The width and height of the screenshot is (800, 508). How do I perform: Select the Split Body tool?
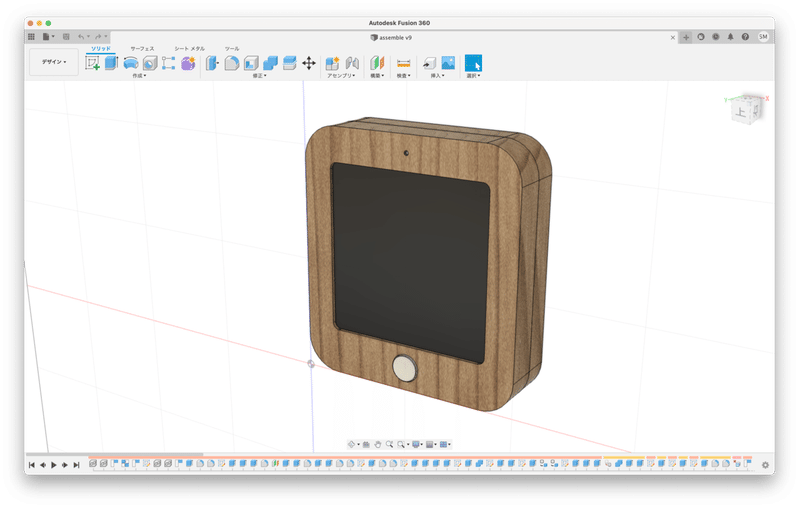pyautogui.click(x=289, y=63)
